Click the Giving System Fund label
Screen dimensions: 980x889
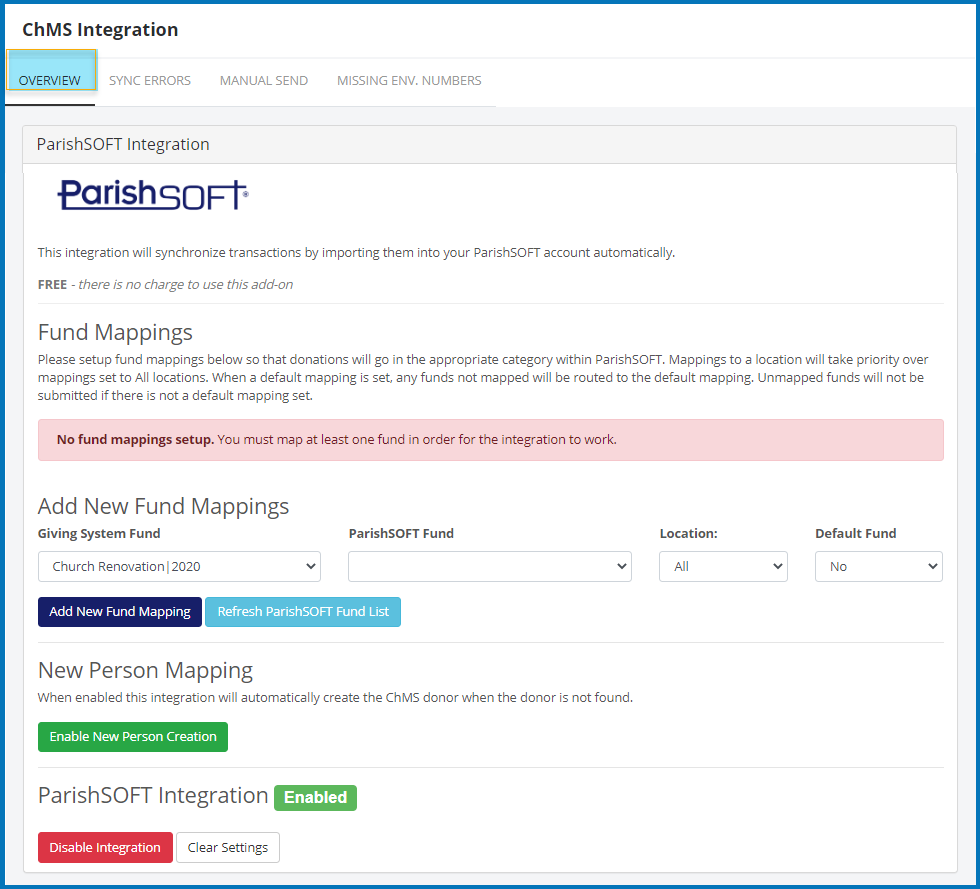pyautogui.click(x=99, y=533)
